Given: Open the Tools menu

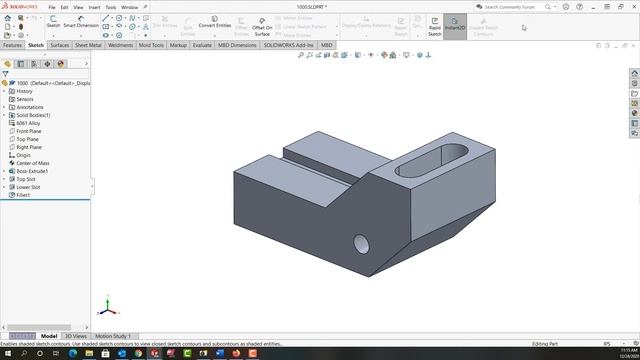Looking at the screenshot, I should (111, 7).
